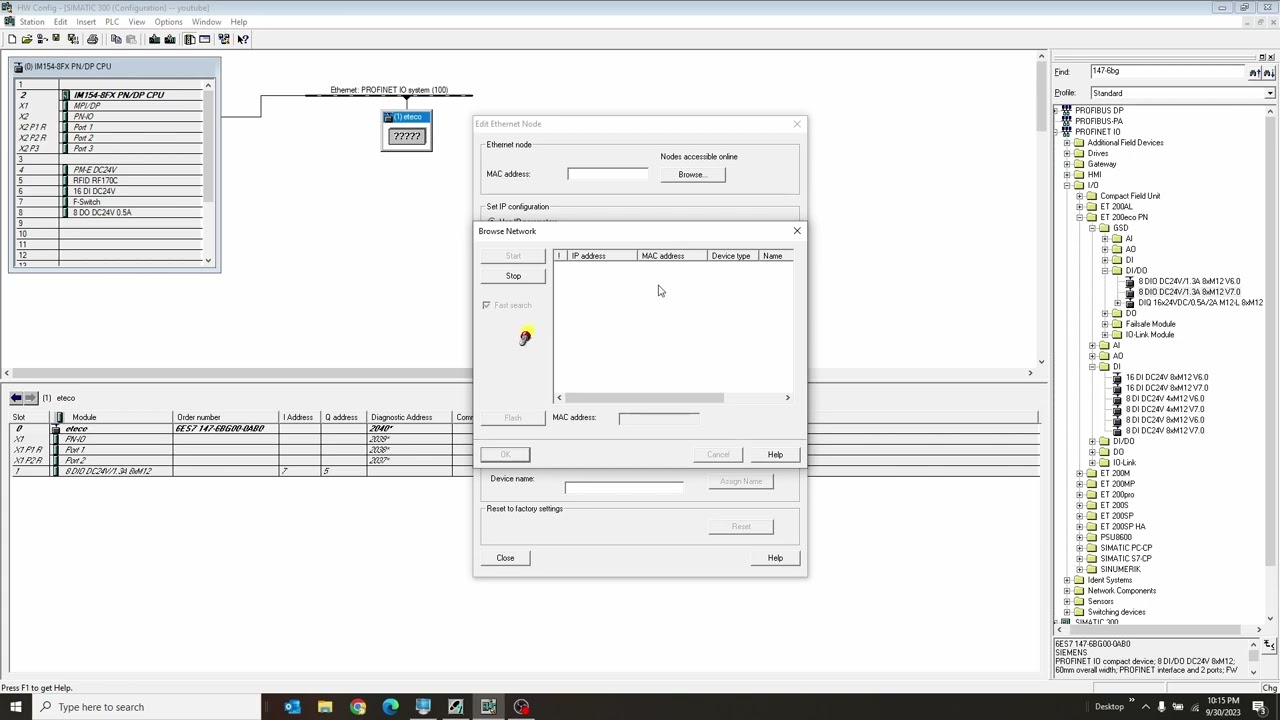Click the context Help arrow icon
Screen dimensions: 1280x720
point(243,39)
